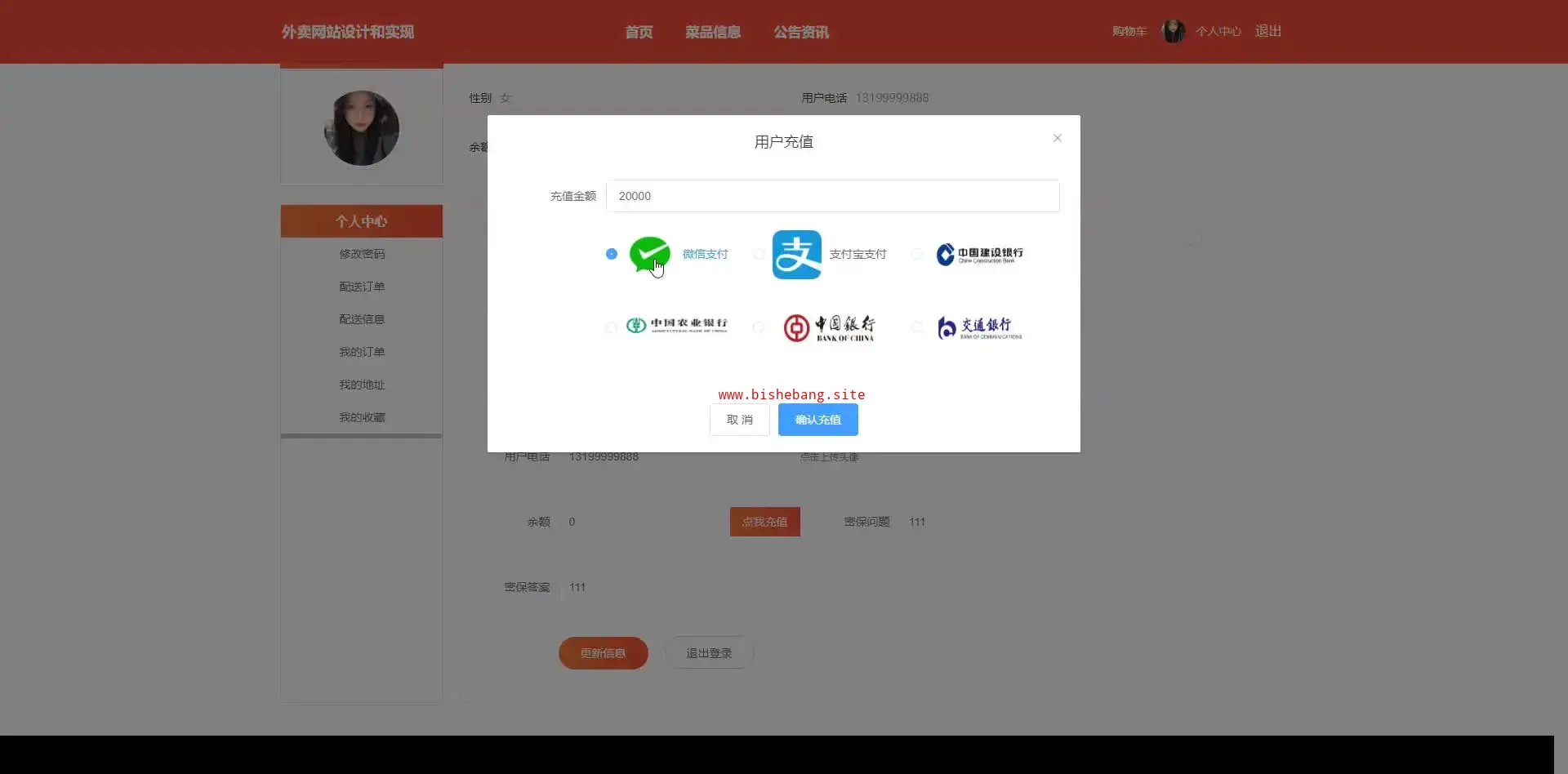Screen dimensions: 1568x774
Task: Open 我的地址 in the sidebar
Action: [362, 385]
